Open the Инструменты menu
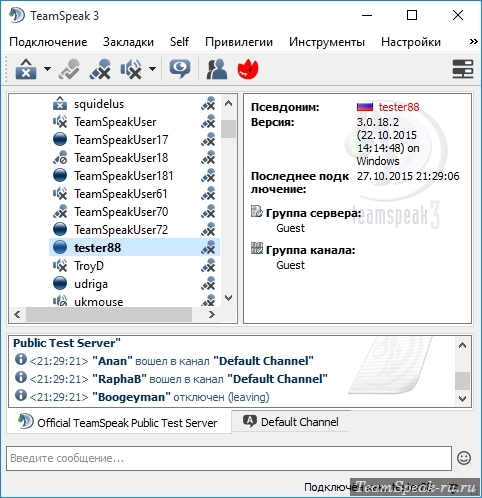 point(327,42)
